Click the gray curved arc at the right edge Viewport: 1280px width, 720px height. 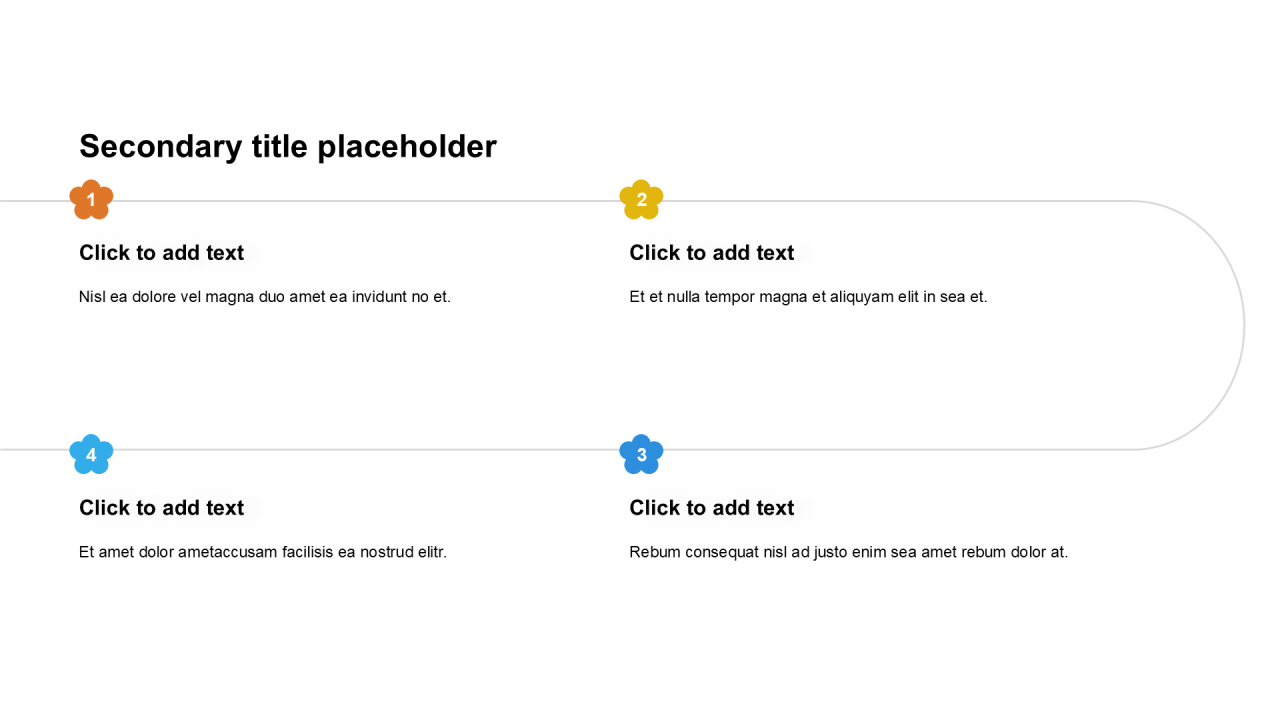(1244, 325)
